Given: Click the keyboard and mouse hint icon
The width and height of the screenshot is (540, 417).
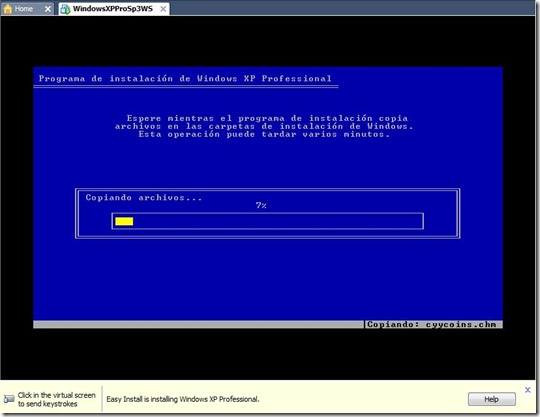Looking at the screenshot, I should point(9,399).
